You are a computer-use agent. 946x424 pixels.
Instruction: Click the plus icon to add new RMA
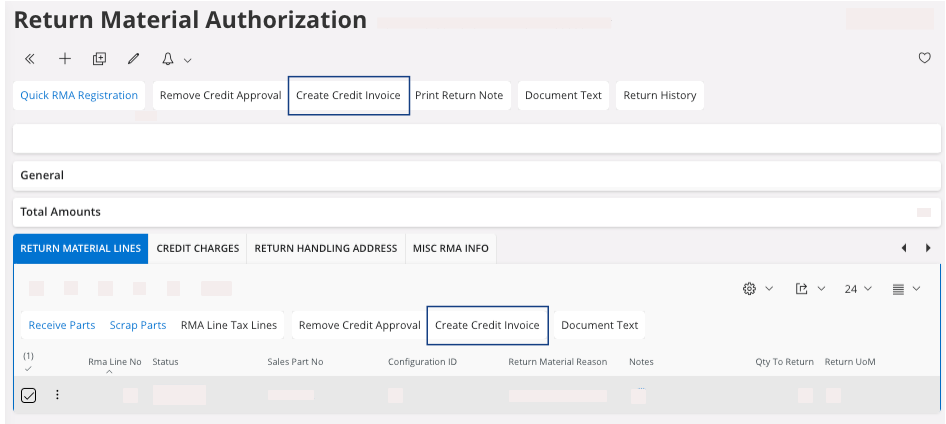pyautogui.click(x=65, y=59)
